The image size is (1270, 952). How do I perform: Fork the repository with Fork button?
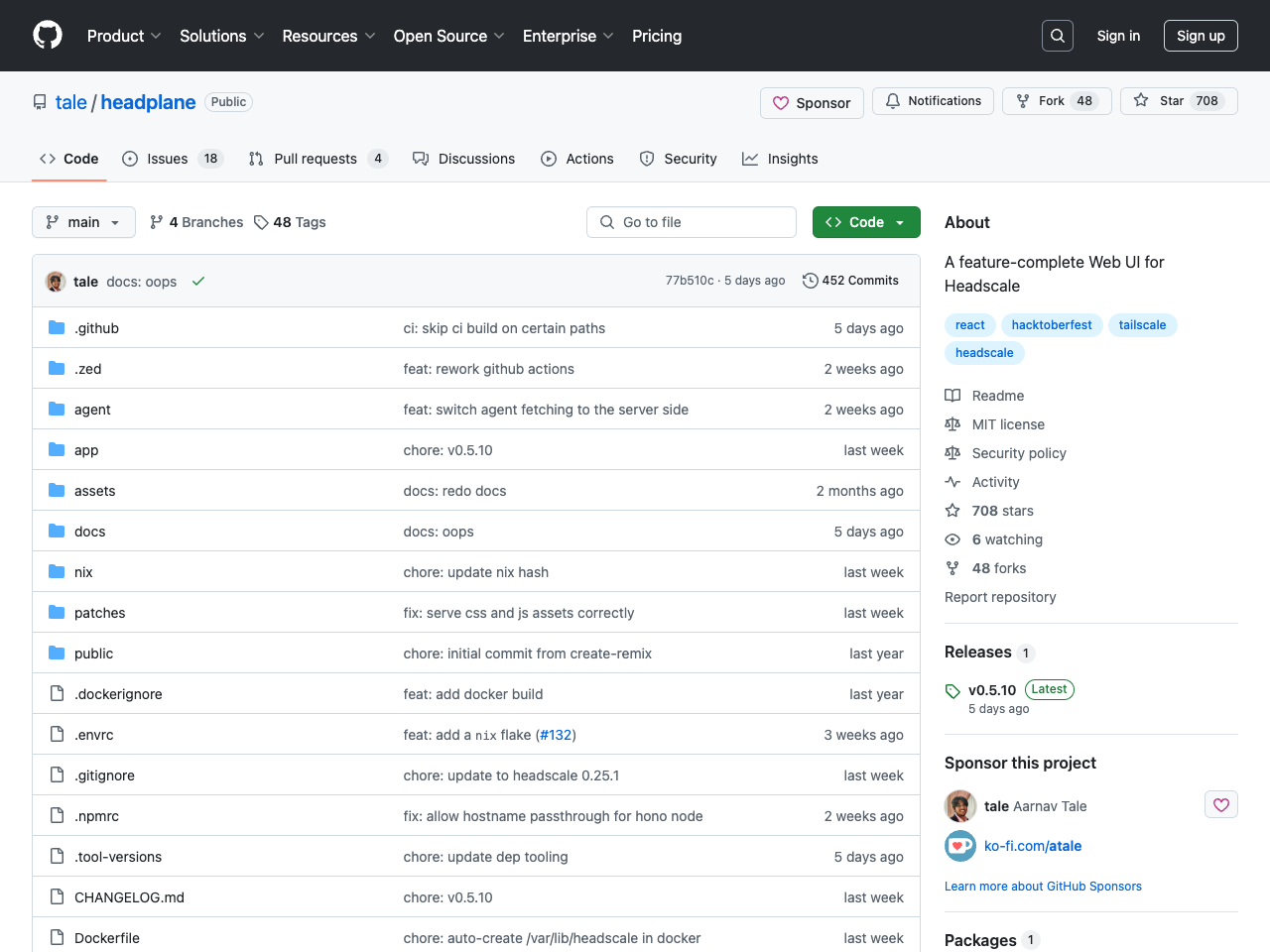click(1057, 101)
